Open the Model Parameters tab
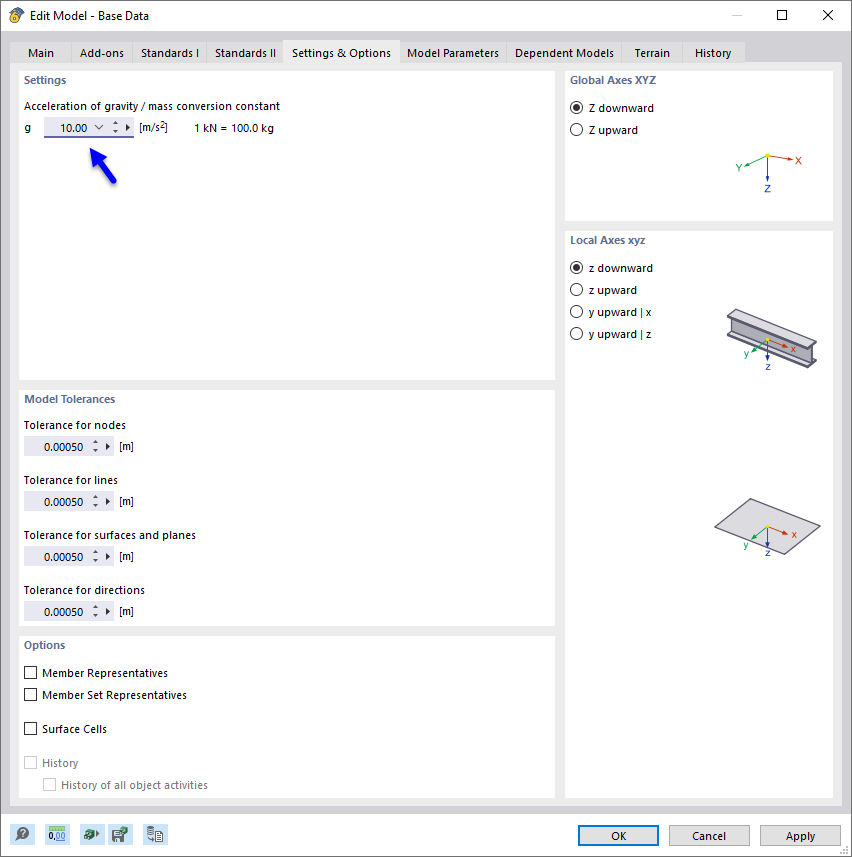This screenshot has height=857, width=852. (x=453, y=53)
